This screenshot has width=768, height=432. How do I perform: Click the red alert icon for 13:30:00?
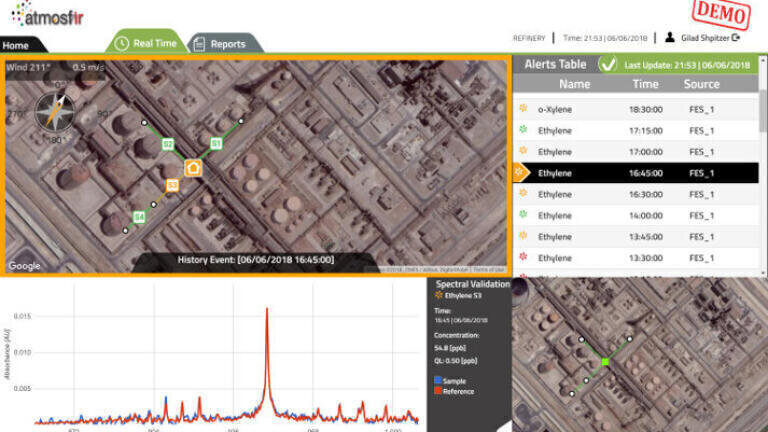tap(523, 257)
